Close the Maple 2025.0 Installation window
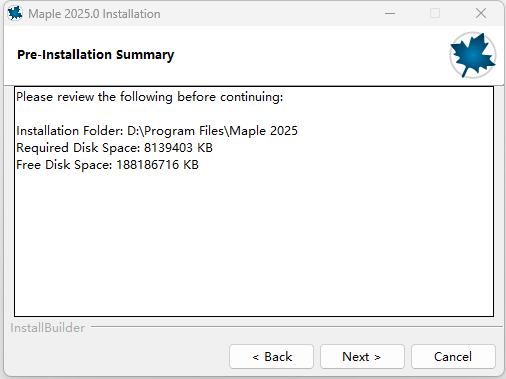 480,14
